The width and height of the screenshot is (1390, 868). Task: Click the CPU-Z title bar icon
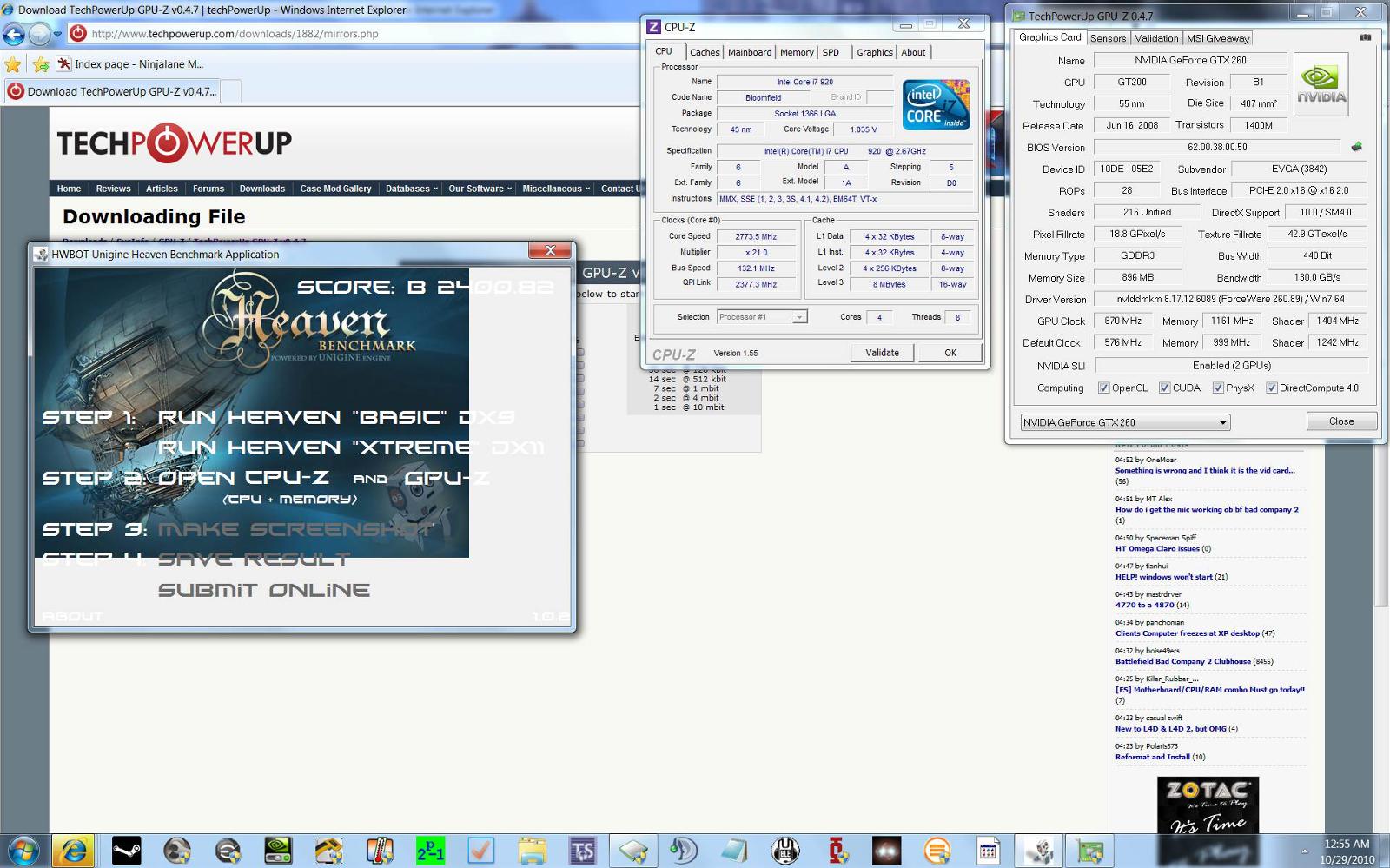pos(654,27)
